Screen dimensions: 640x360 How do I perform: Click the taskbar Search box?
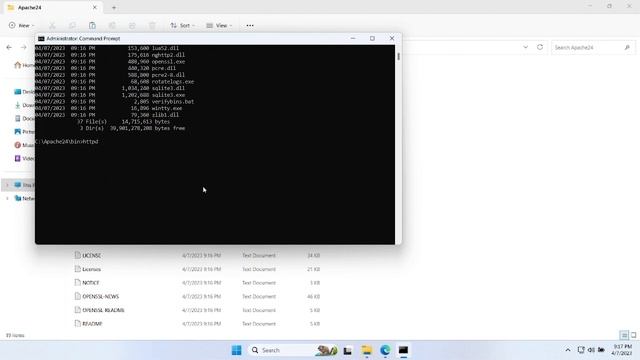pyautogui.click(x=293, y=350)
